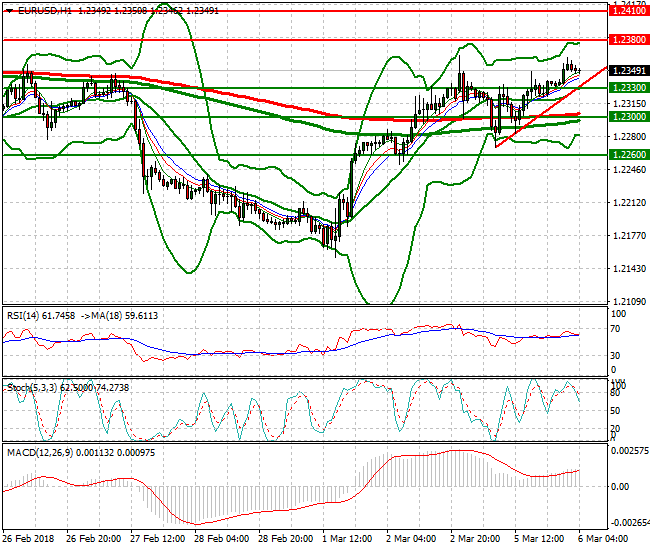Click the 1 Mar 12:00 time axis label
Screen dimensions: 650x550
pos(346,538)
